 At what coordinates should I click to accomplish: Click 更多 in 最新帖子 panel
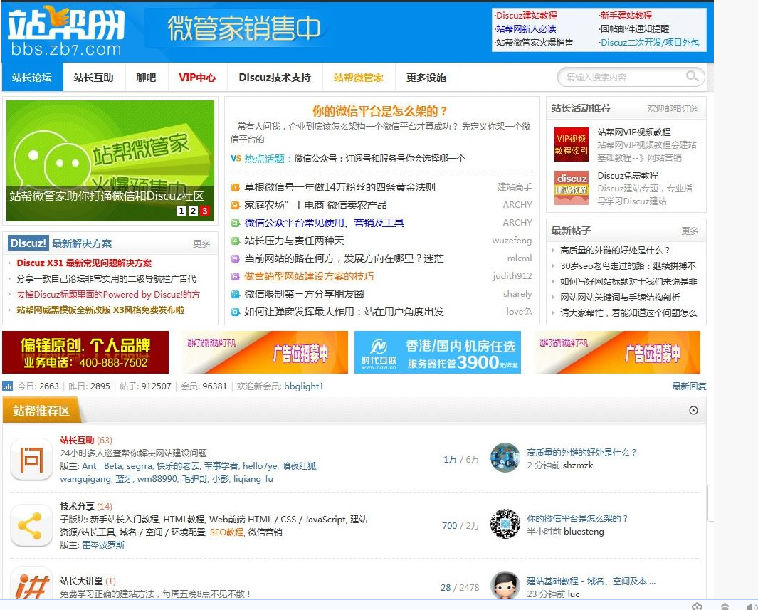[x=690, y=231]
